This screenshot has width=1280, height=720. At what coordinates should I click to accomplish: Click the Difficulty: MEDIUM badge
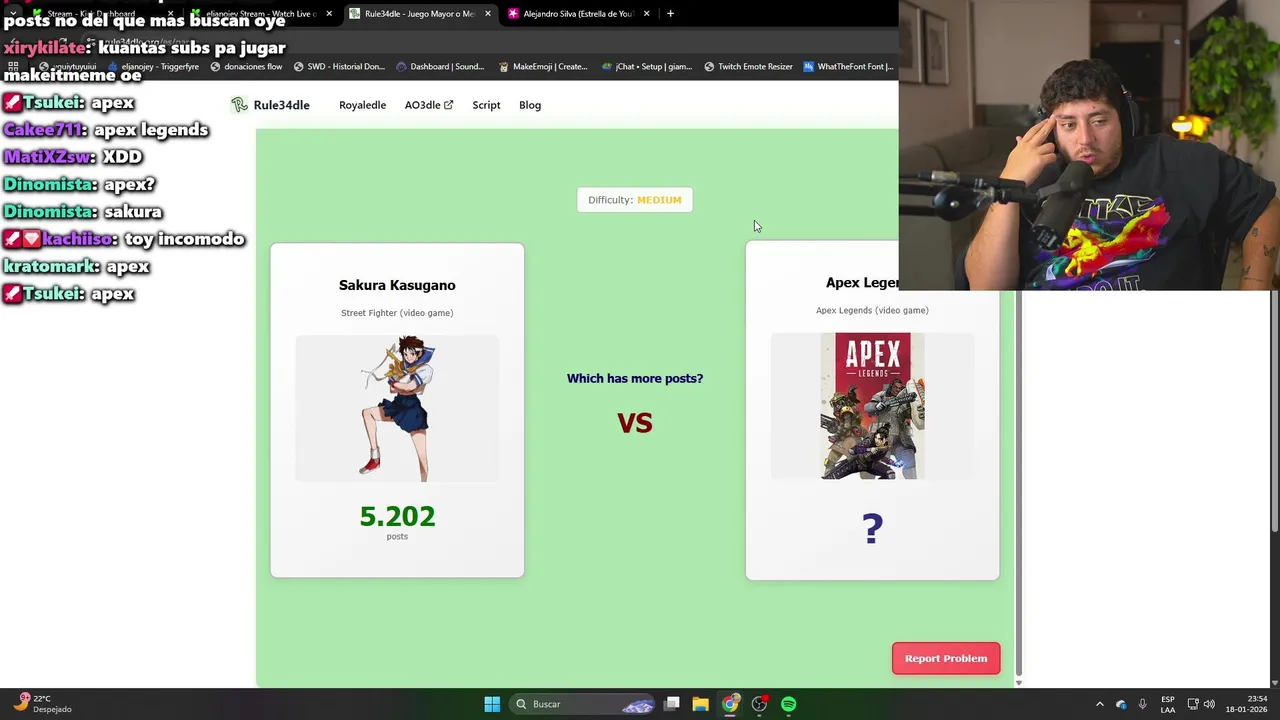635,200
